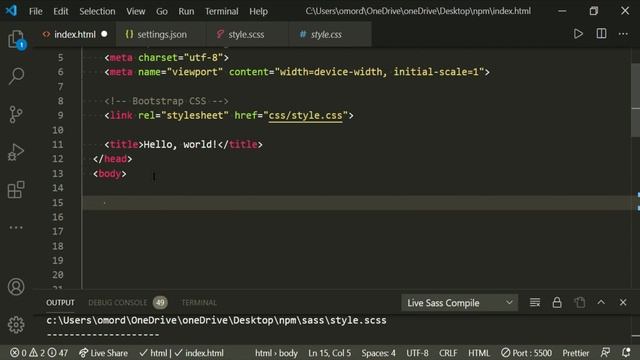Follow the css/style.css href link
Viewport: 640px width, 360px height.
(x=305, y=116)
